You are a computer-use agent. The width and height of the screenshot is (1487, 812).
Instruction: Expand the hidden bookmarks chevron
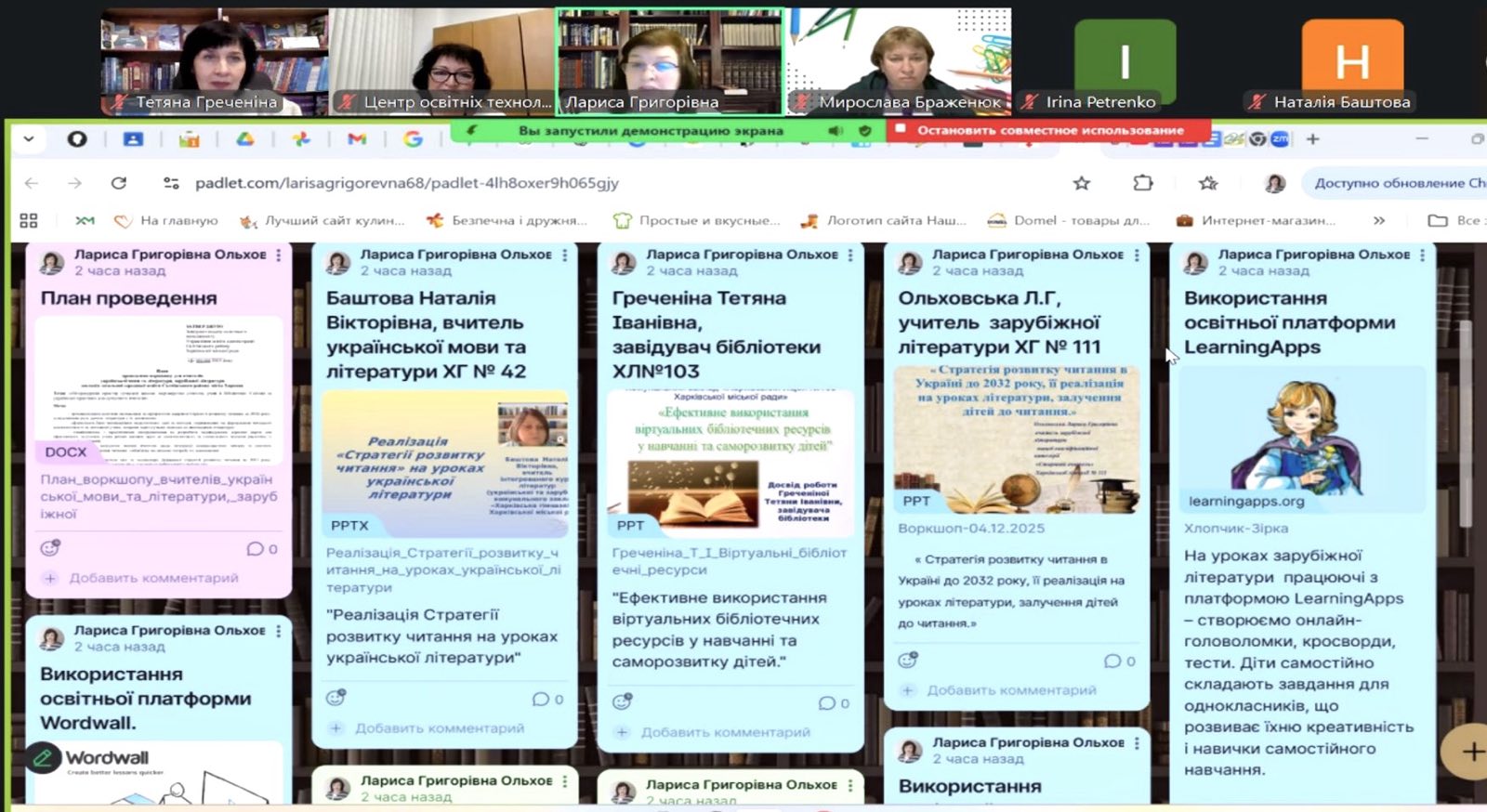(x=1379, y=220)
